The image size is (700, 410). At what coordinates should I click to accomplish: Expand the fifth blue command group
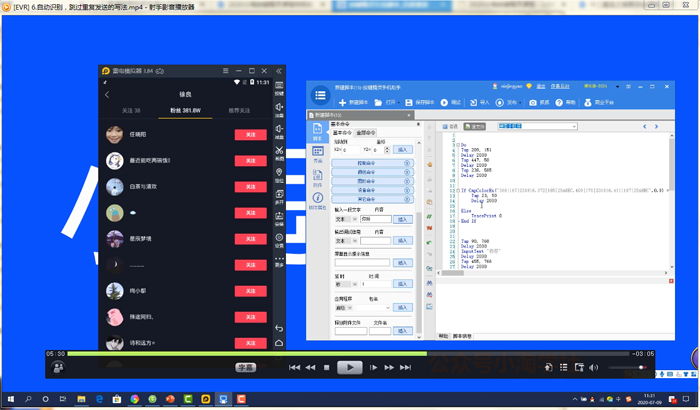[372, 199]
